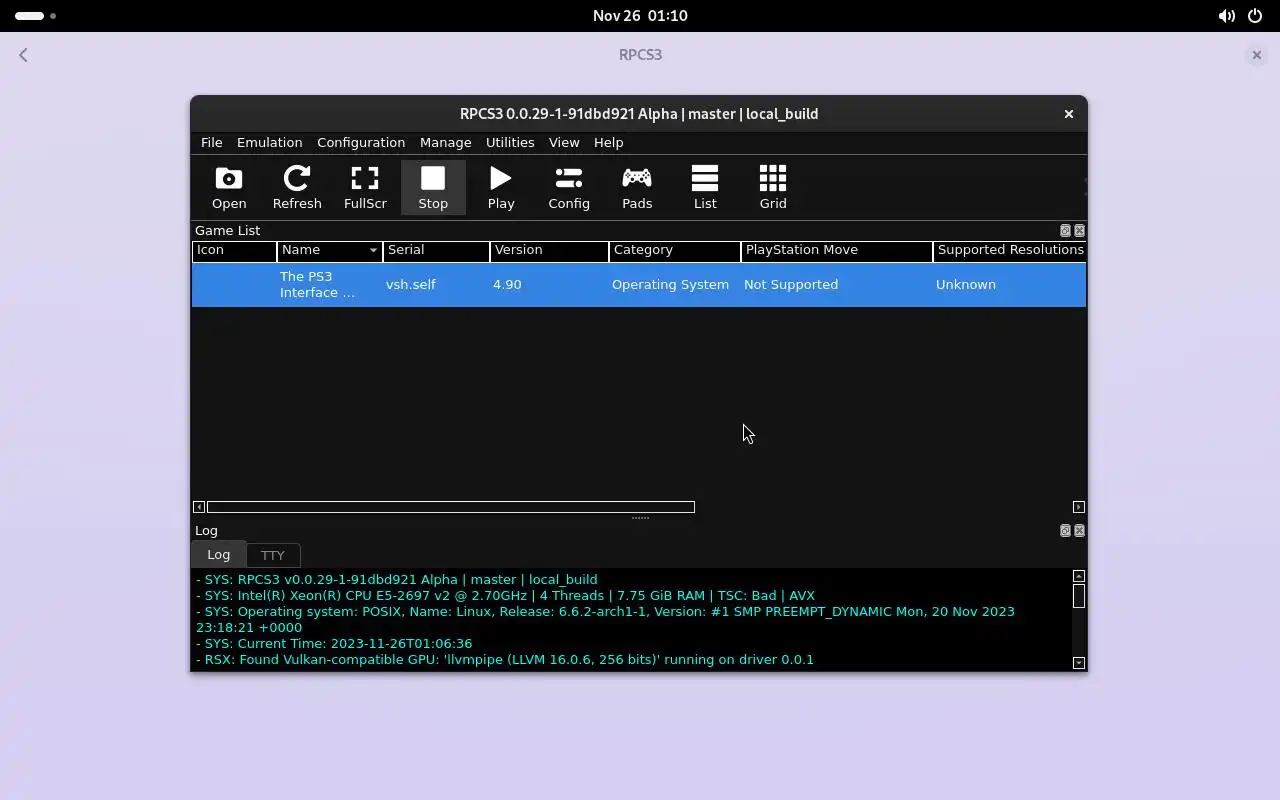Open the clock Nov 26 01:10
This screenshot has width=1280, height=800.
[x=640, y=16]
